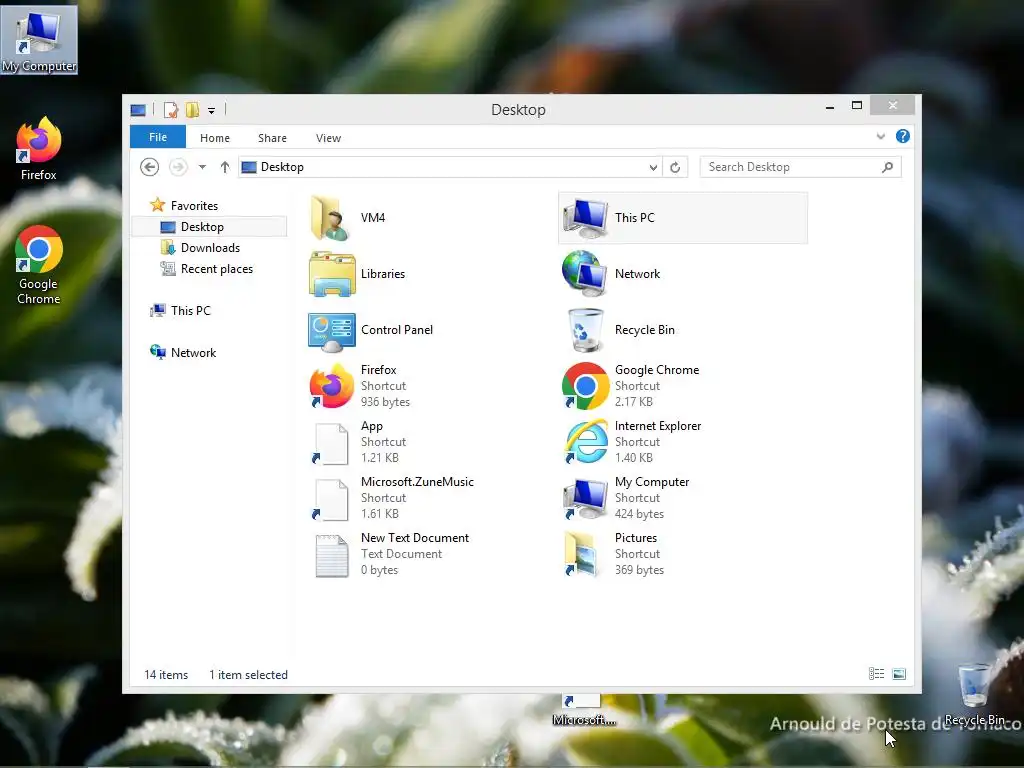This screenshot has height=768, width=1024.
Task: Click the New folder icon in title bar
Action: pyautogui.click(x=192, y=110)
